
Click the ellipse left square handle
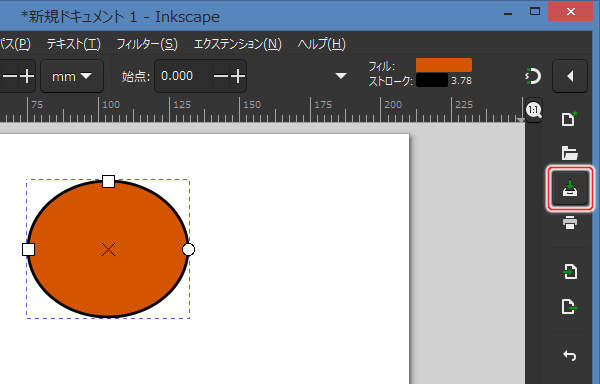point(28,249)
